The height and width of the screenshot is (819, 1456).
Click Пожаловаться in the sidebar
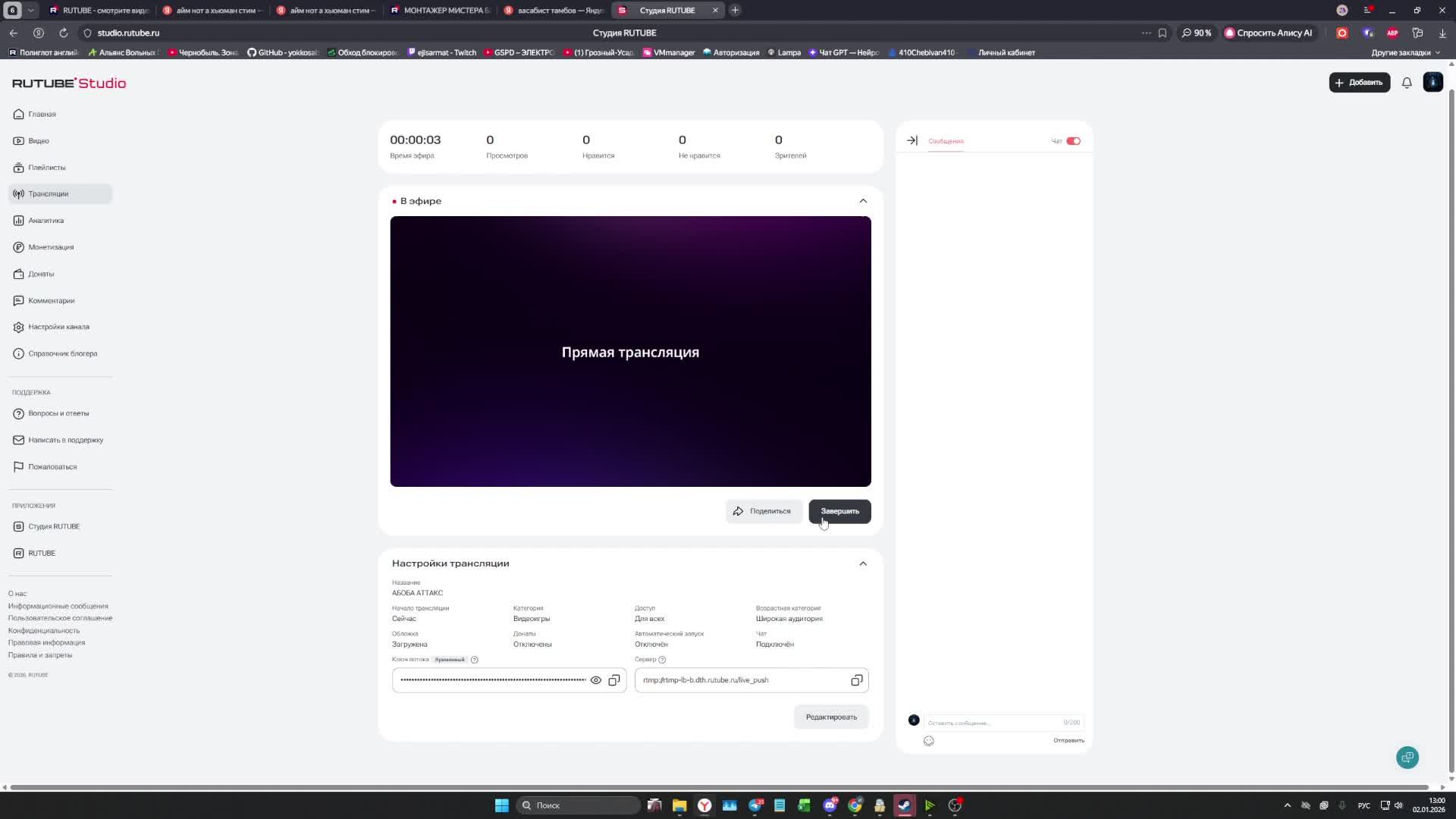tap(61, 466)
